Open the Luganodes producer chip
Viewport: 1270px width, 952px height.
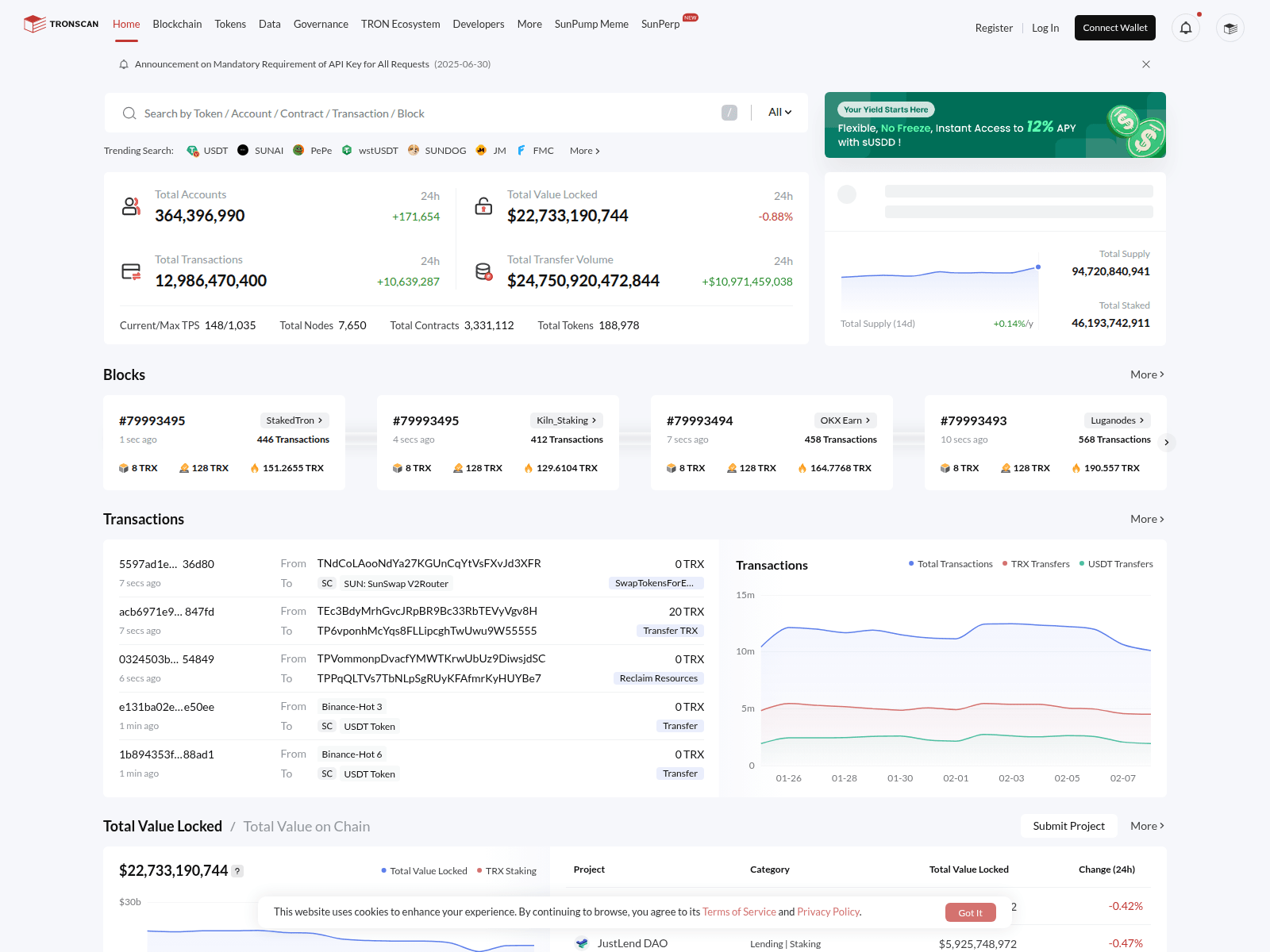pos(1118,420)
